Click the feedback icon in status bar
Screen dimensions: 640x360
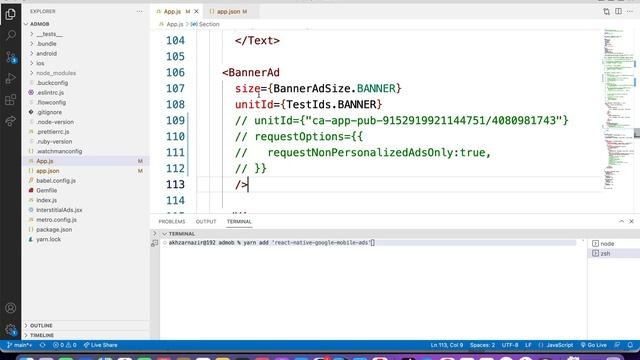(617, 345)
